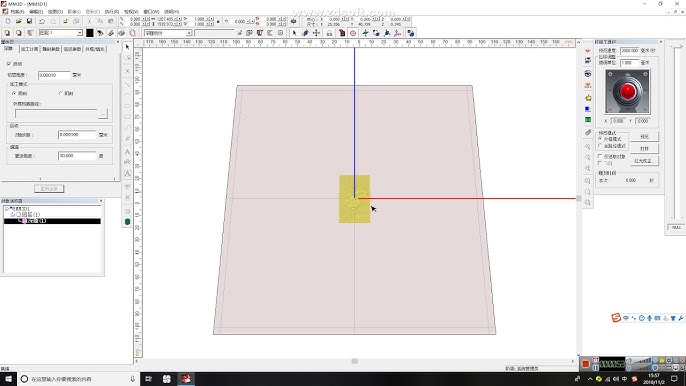Click the red joystick ball control
The image size is (686, 386).
point(627,91)
